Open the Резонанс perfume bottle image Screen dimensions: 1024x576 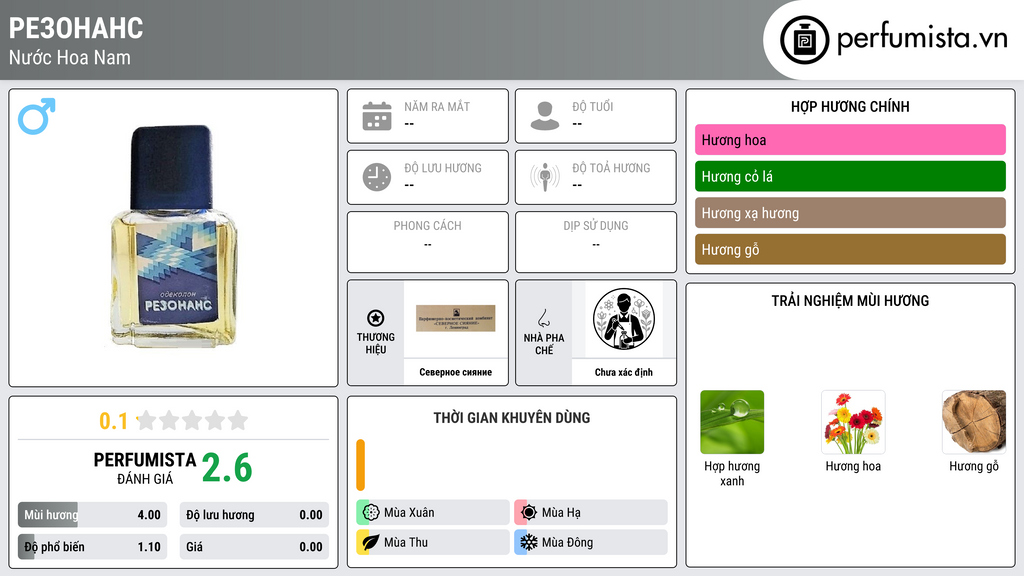click(x=173, y=236)
